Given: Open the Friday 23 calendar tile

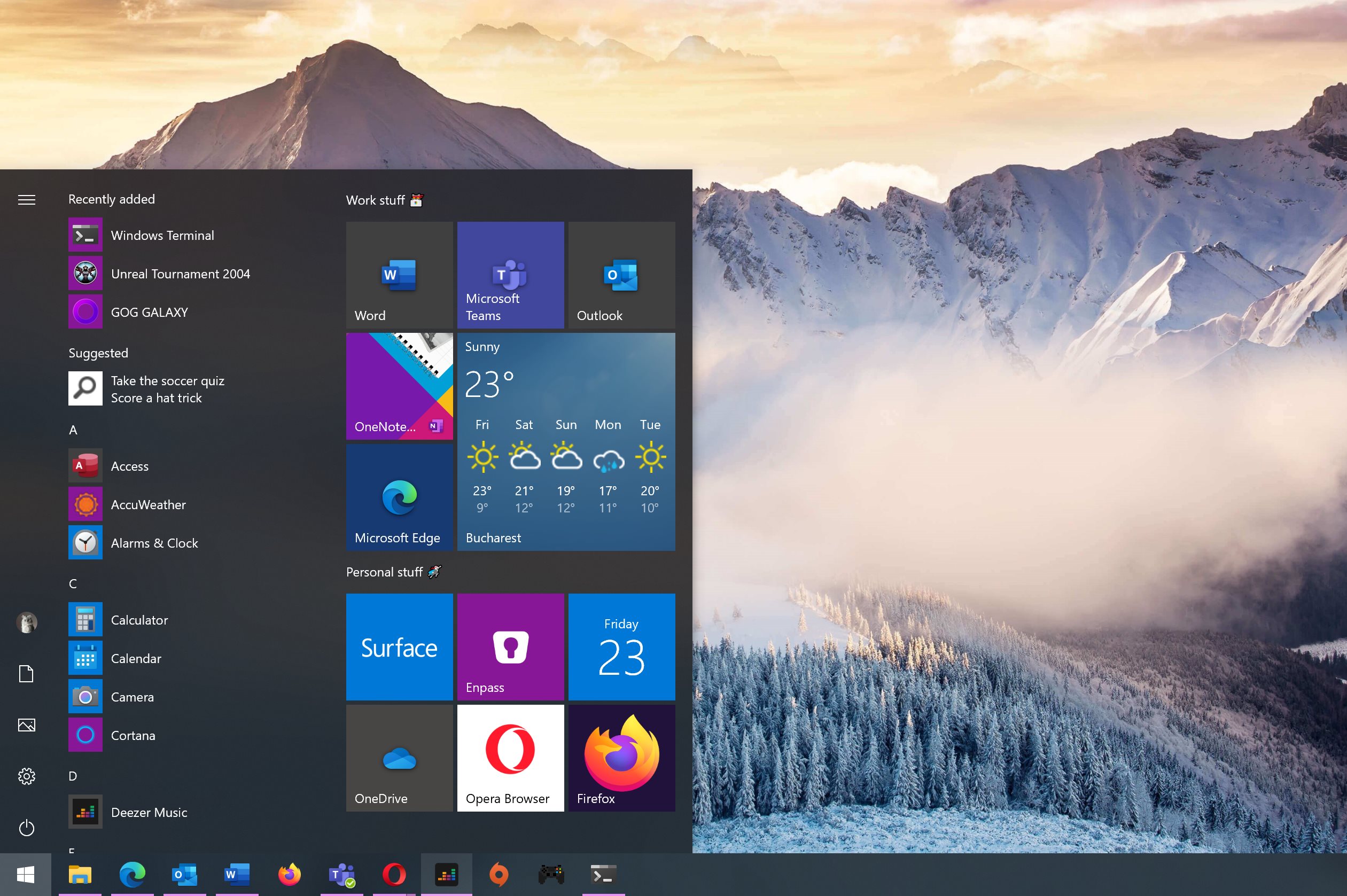Looking at the screenshot, I should [622, 647].
